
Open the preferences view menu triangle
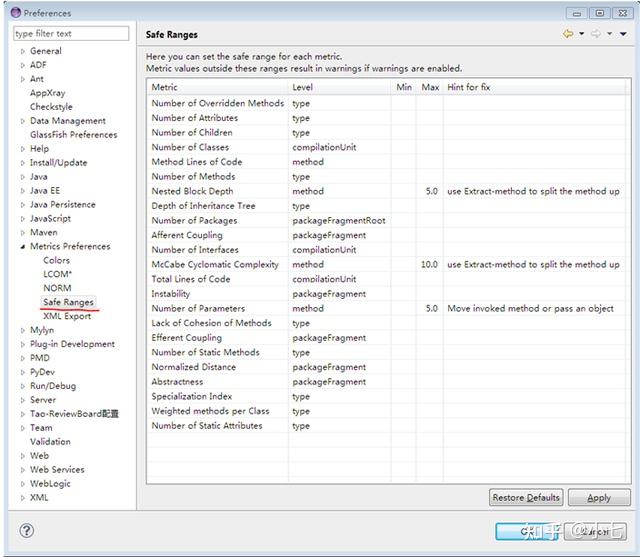pyautogui.click(x=623, y=34)
